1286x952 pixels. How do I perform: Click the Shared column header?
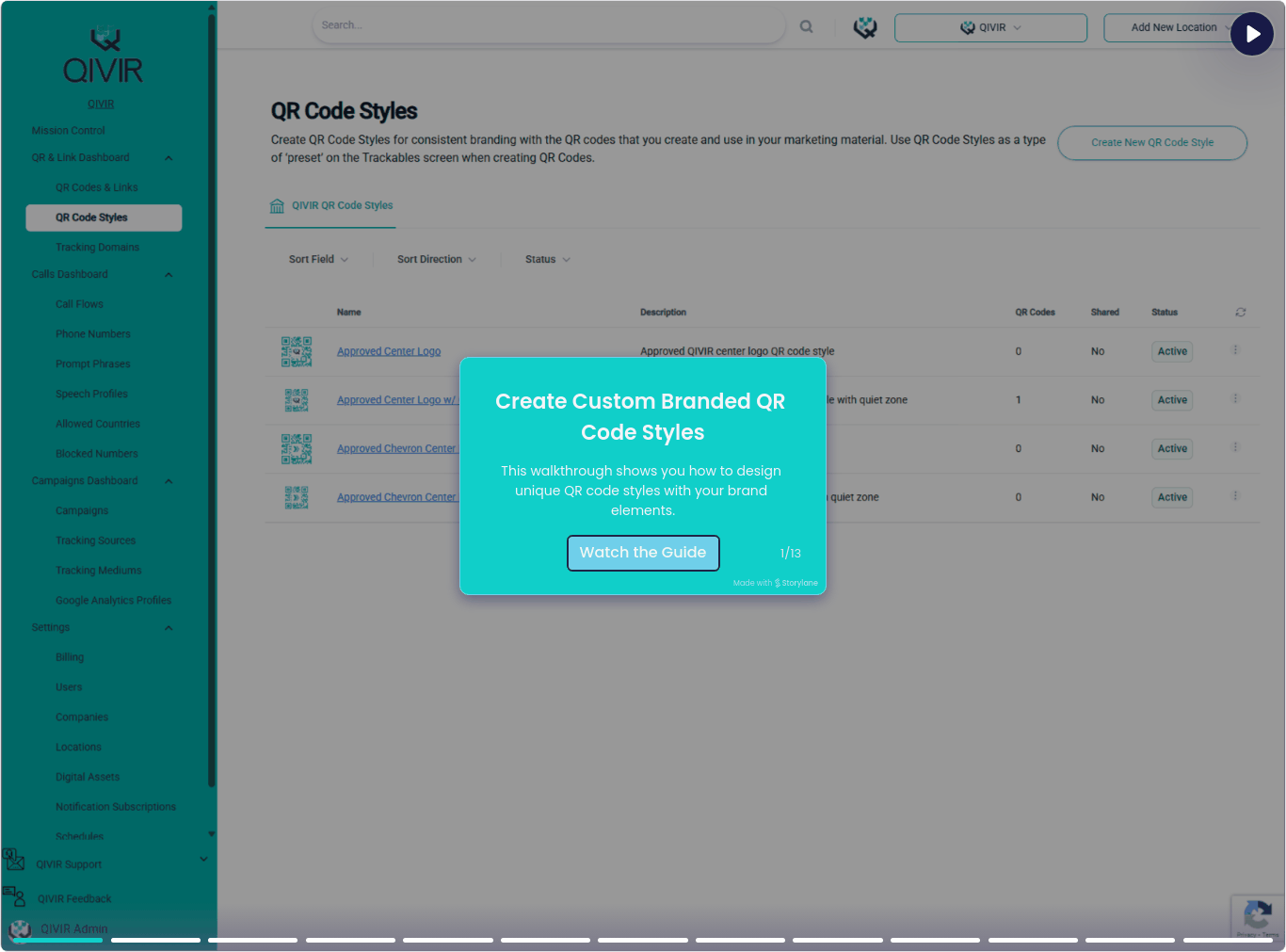(x=1105, y=313)
